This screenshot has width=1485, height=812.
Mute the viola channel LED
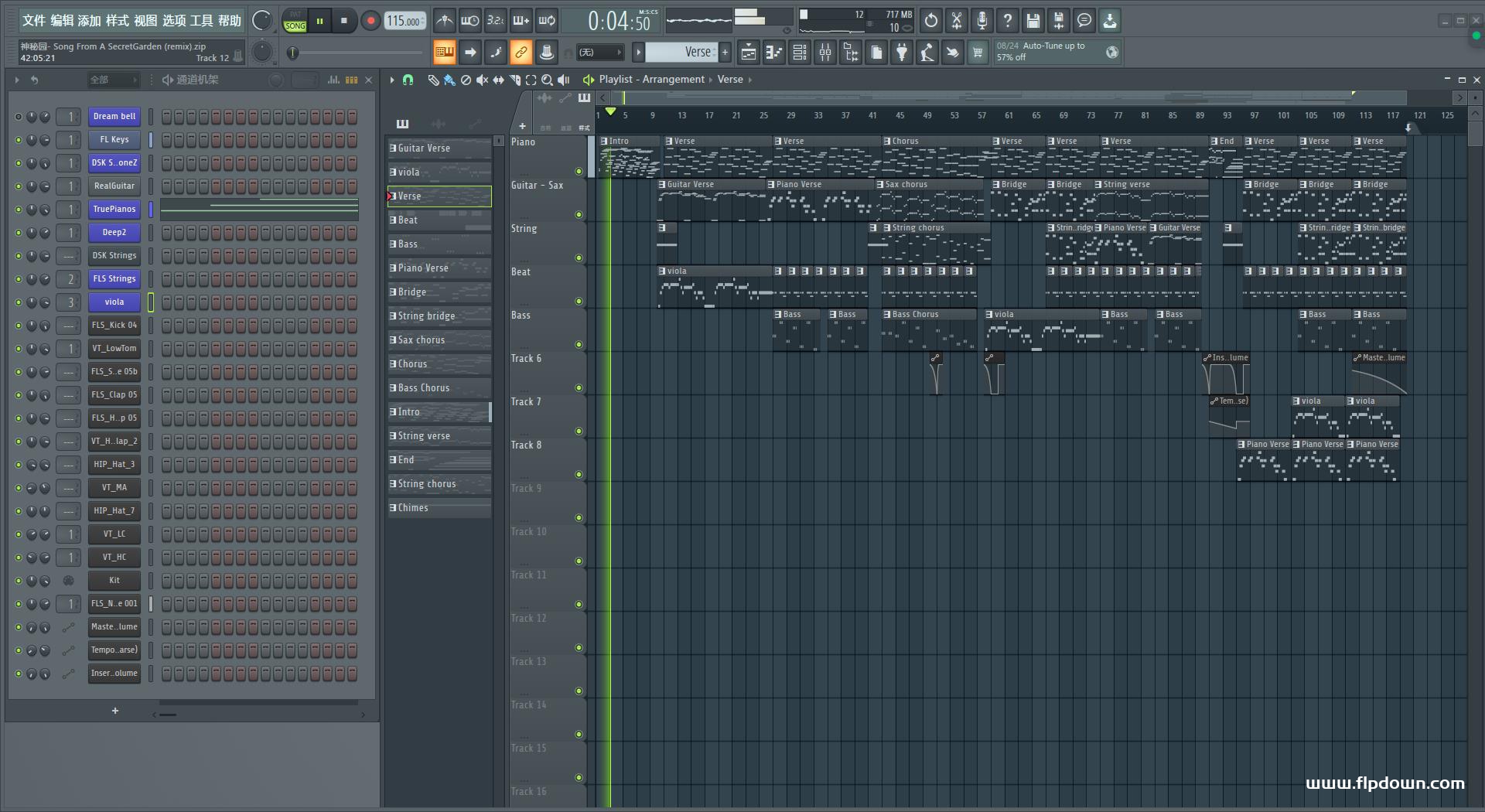(x=19, y=302)
